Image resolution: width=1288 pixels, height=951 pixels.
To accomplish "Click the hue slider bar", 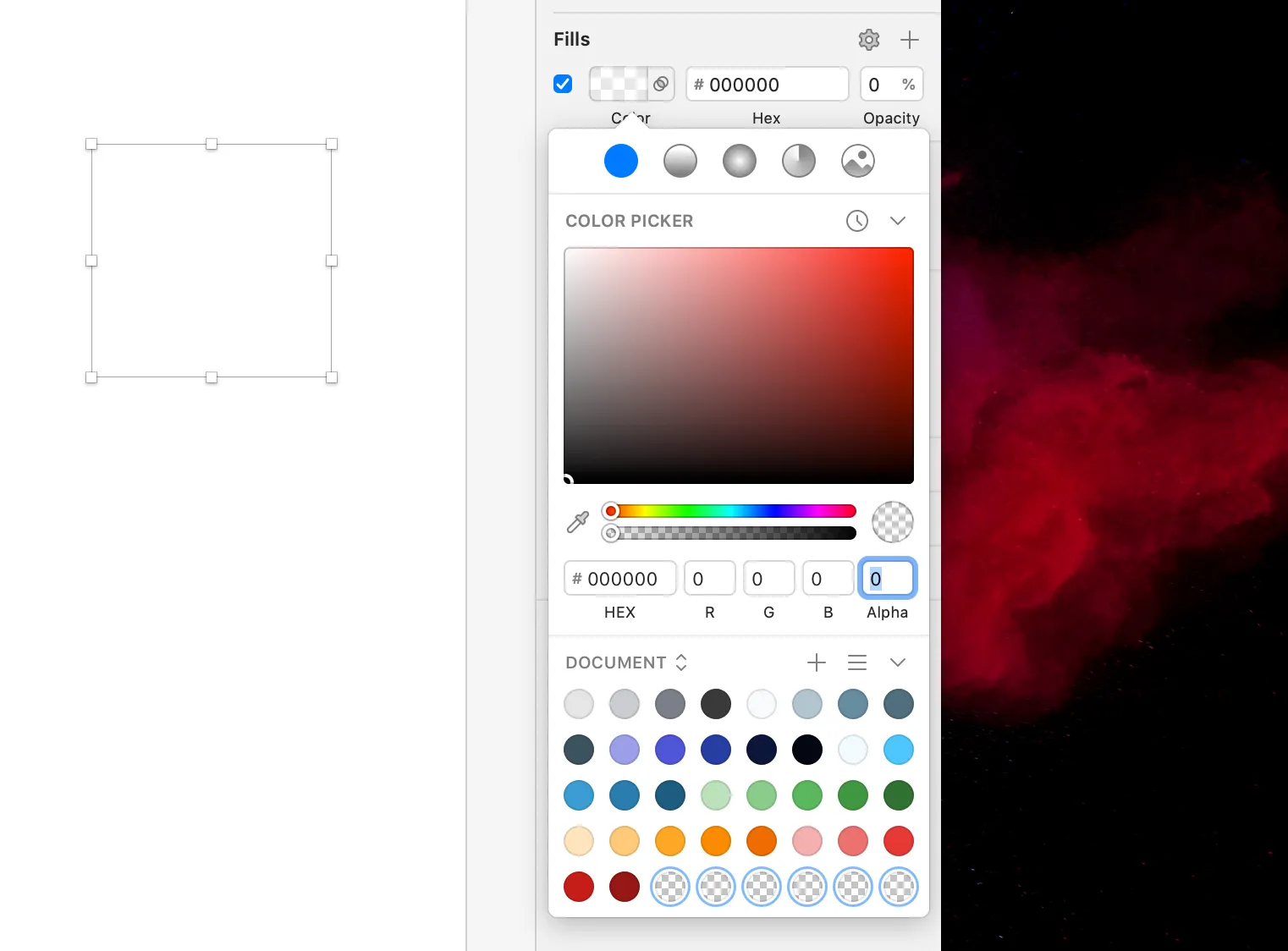I will 733,511.
